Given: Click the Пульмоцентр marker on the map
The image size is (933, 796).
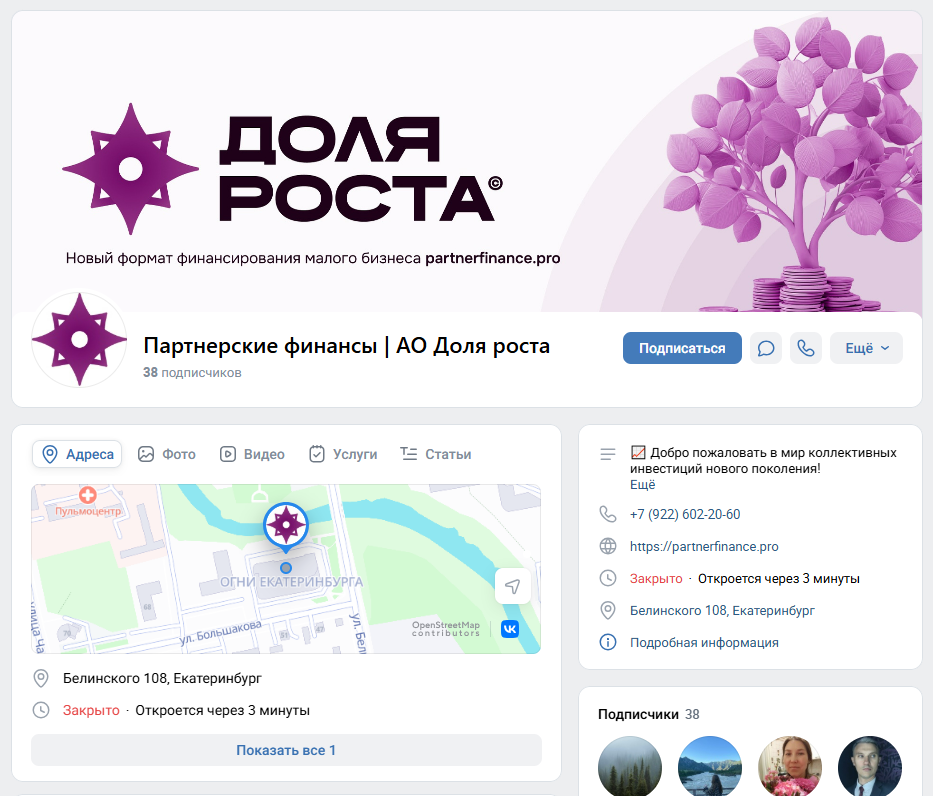Looking at the screenshot, I should coord(88,503).
